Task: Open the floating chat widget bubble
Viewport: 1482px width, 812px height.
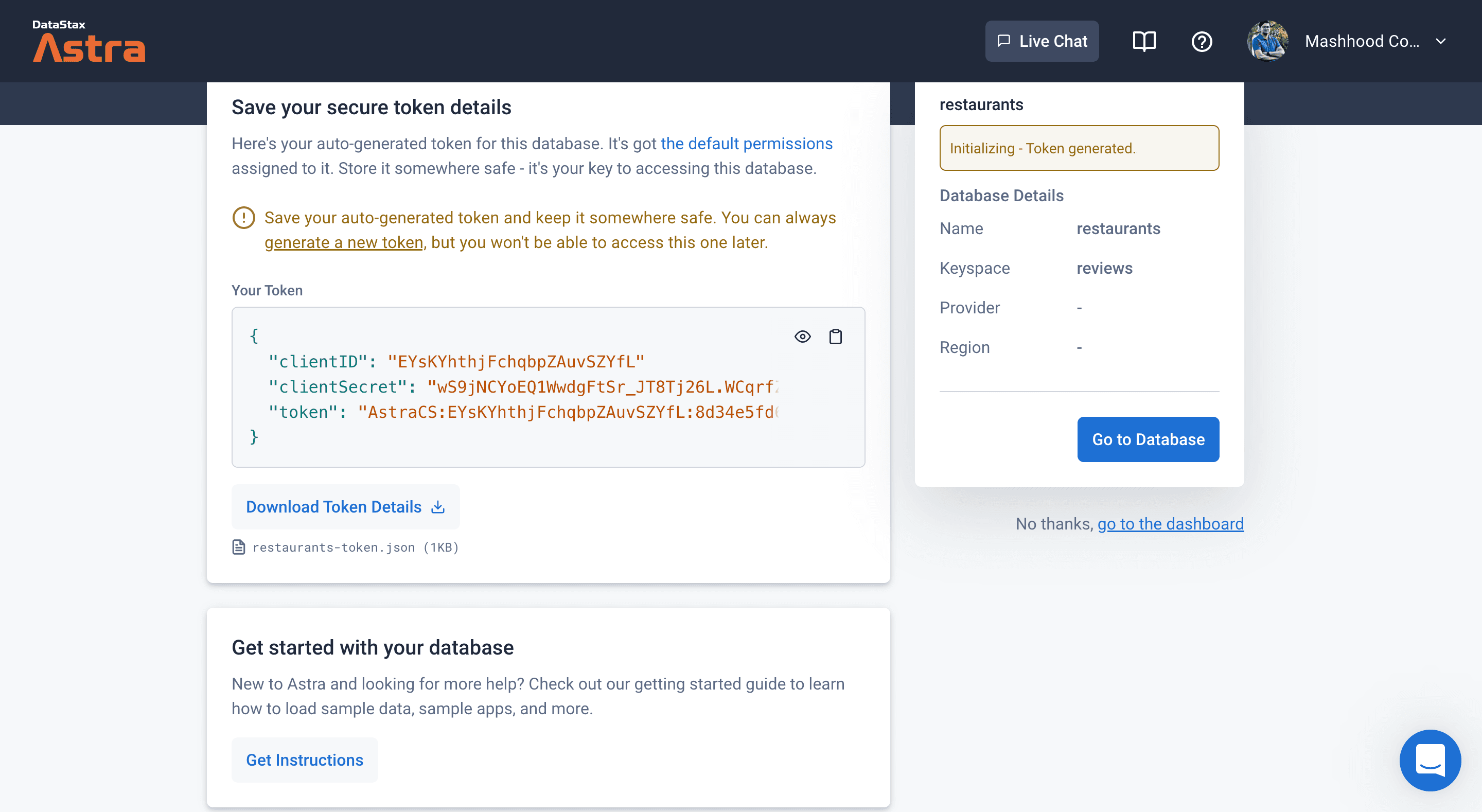Action: click(1430, 760)
